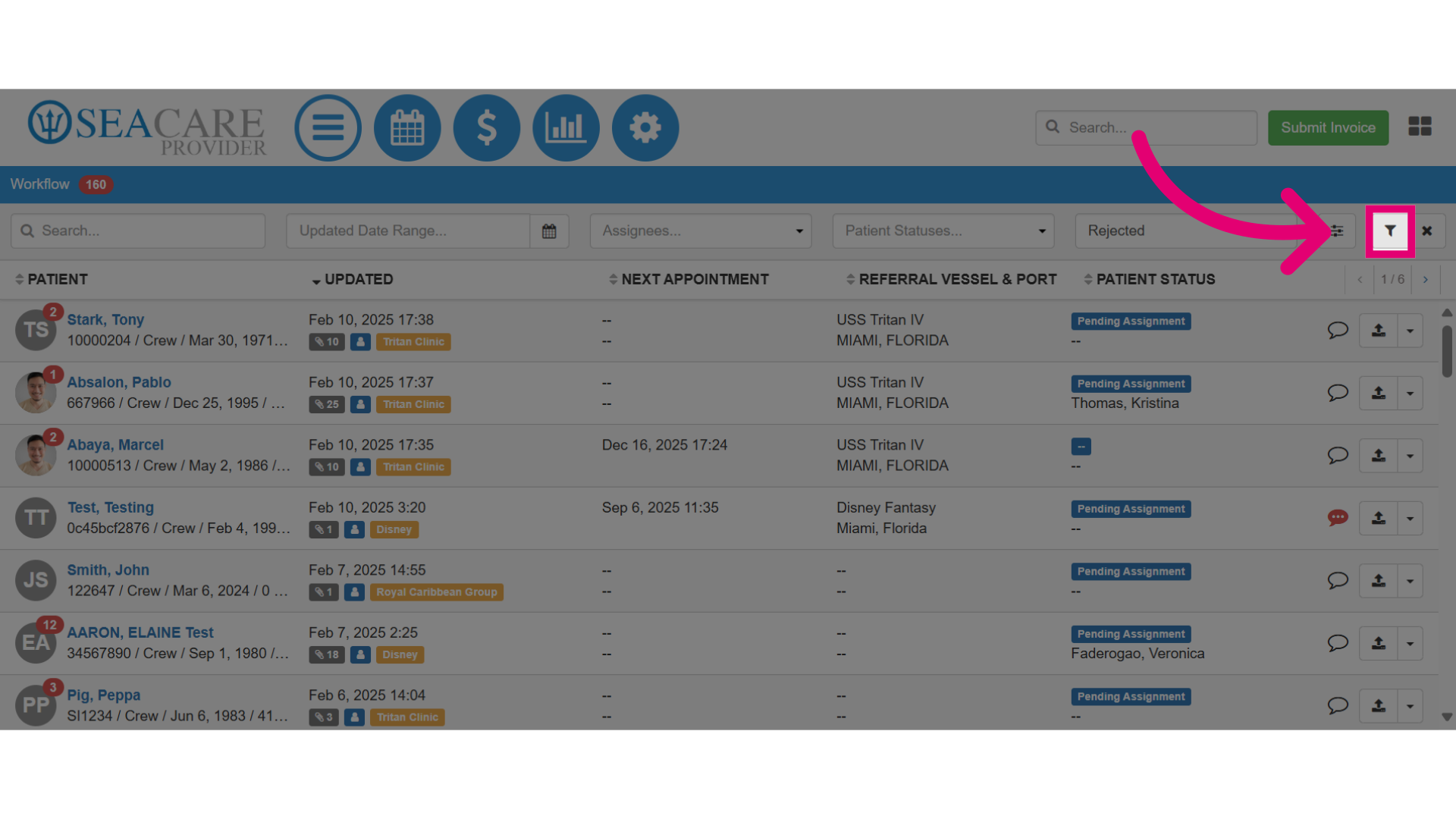Image resolution: width=1456 pixels, height=819 pixels.
Task: Expand action dropdown for Abaya, Marcel
Action: [x=1410, y=456]
